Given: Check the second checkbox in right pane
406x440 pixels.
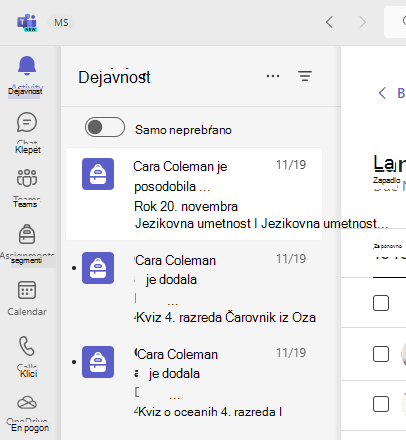Looking at the screenshot, I should (381, 354).
